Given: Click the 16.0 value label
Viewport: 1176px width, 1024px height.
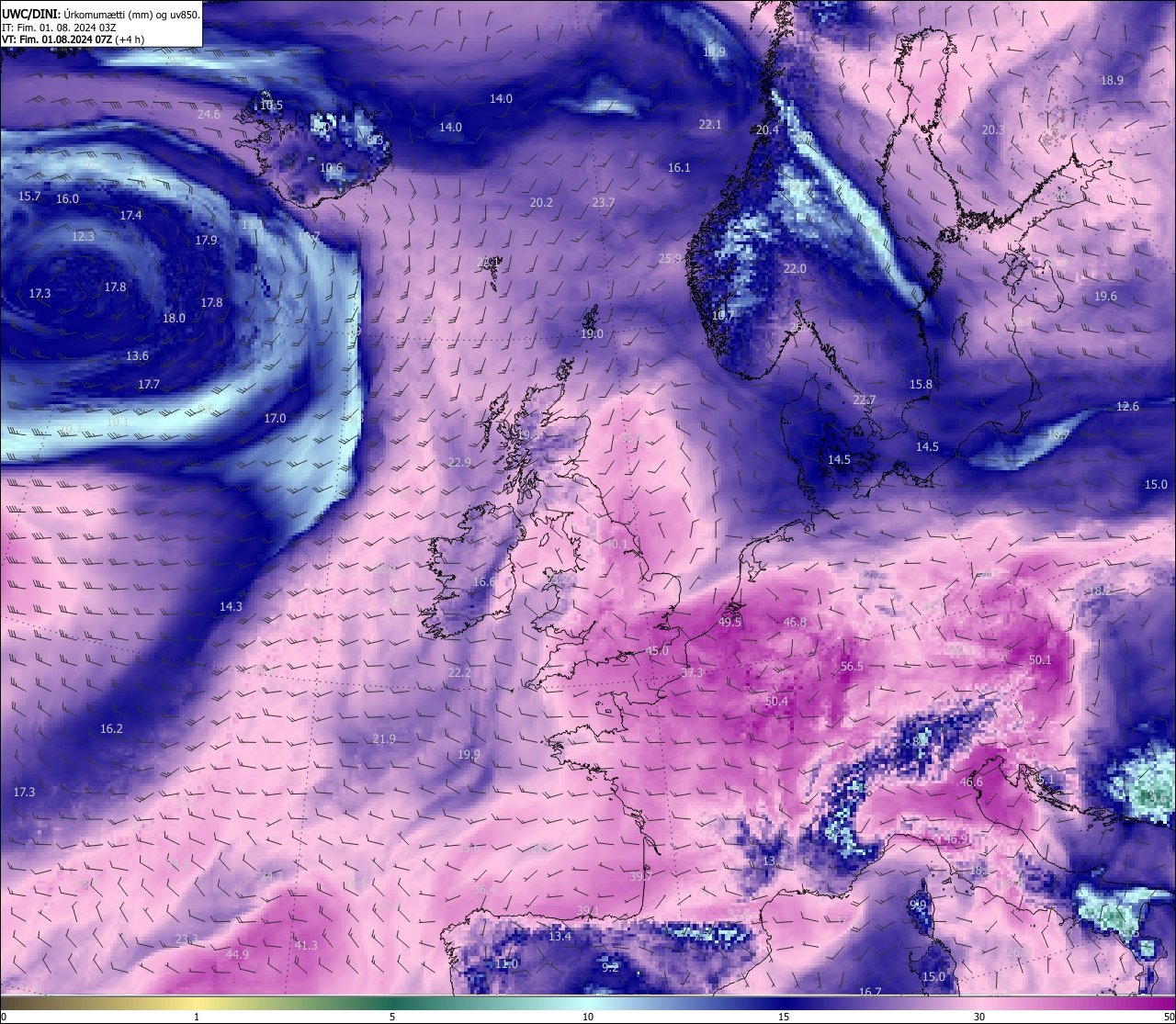Looking at the screenshot, I should 67,199.
